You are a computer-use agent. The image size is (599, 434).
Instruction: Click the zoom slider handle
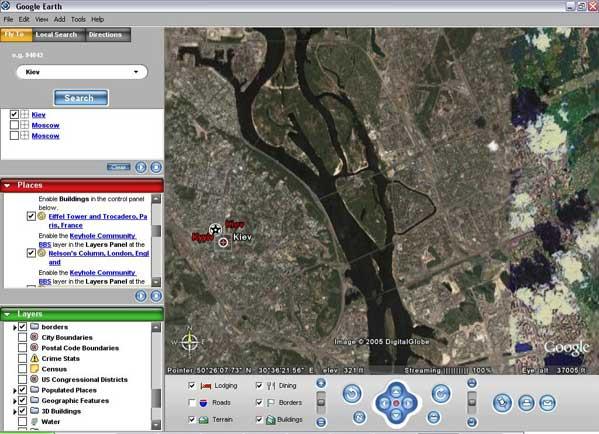coord(321,402)
